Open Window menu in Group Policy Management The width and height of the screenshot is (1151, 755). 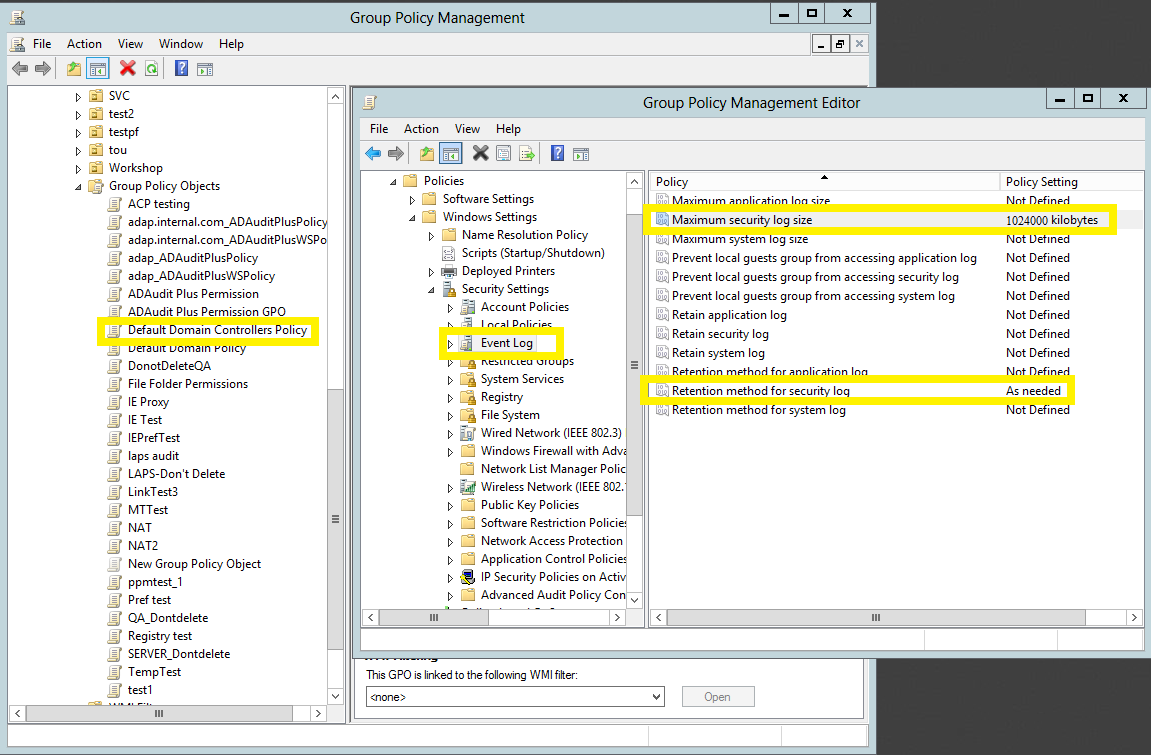coord(181,44)
